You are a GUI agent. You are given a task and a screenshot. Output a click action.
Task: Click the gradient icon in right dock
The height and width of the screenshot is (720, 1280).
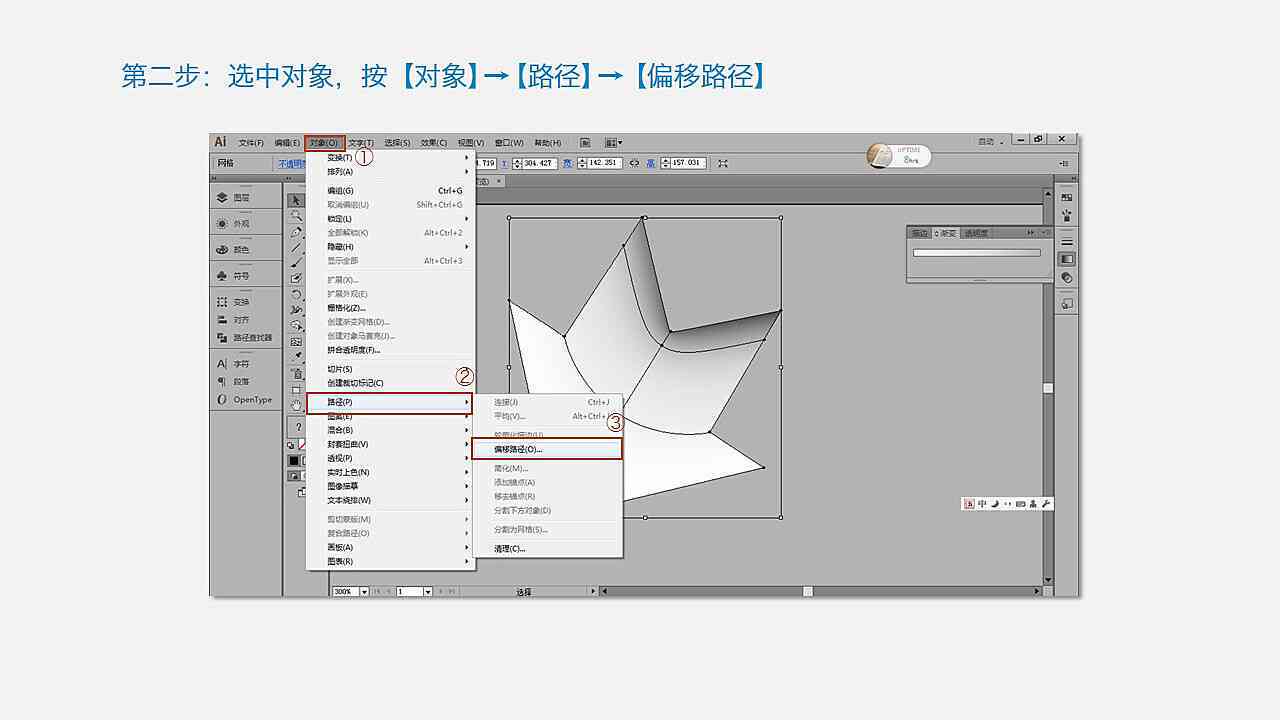click(1067, 260)
